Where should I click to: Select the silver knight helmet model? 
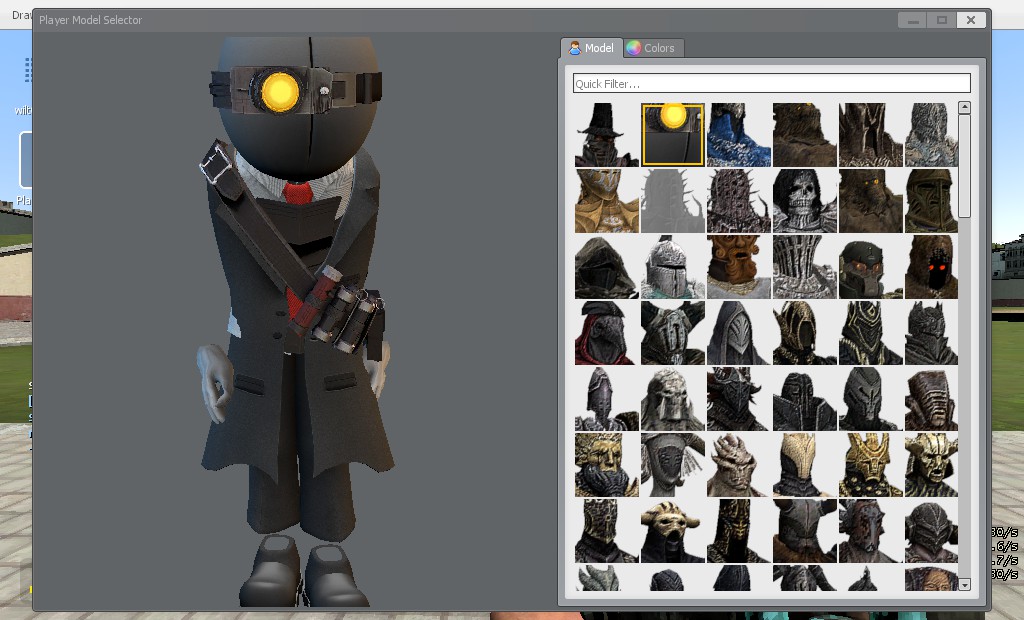[673, 267]
